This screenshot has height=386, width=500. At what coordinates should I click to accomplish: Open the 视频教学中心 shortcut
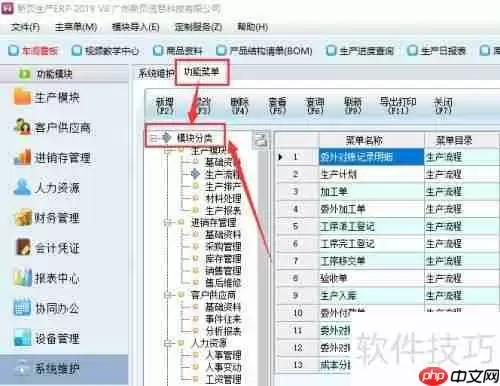(x=105, y=51)
